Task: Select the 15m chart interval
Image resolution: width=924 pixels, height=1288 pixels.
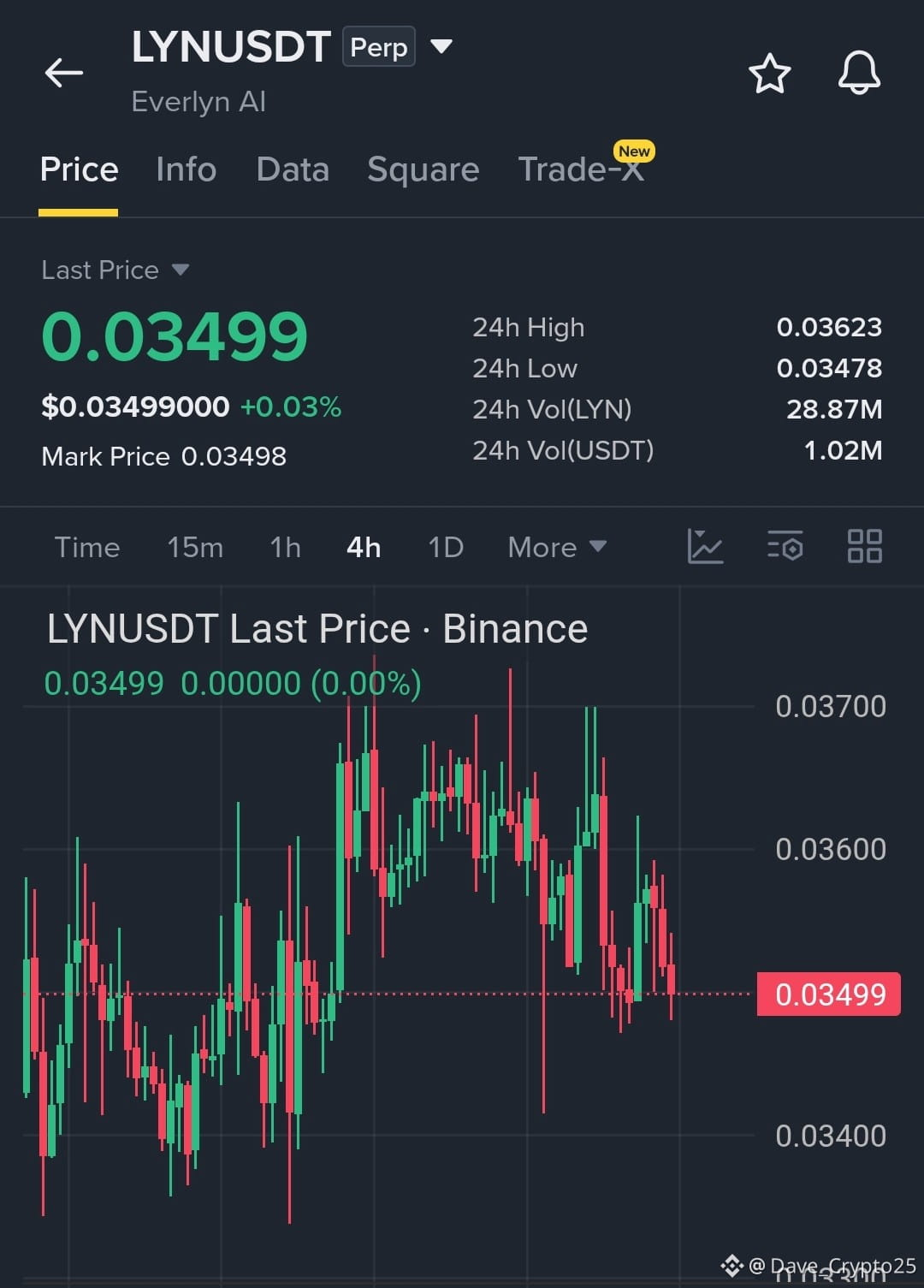Action: [195, 547]
